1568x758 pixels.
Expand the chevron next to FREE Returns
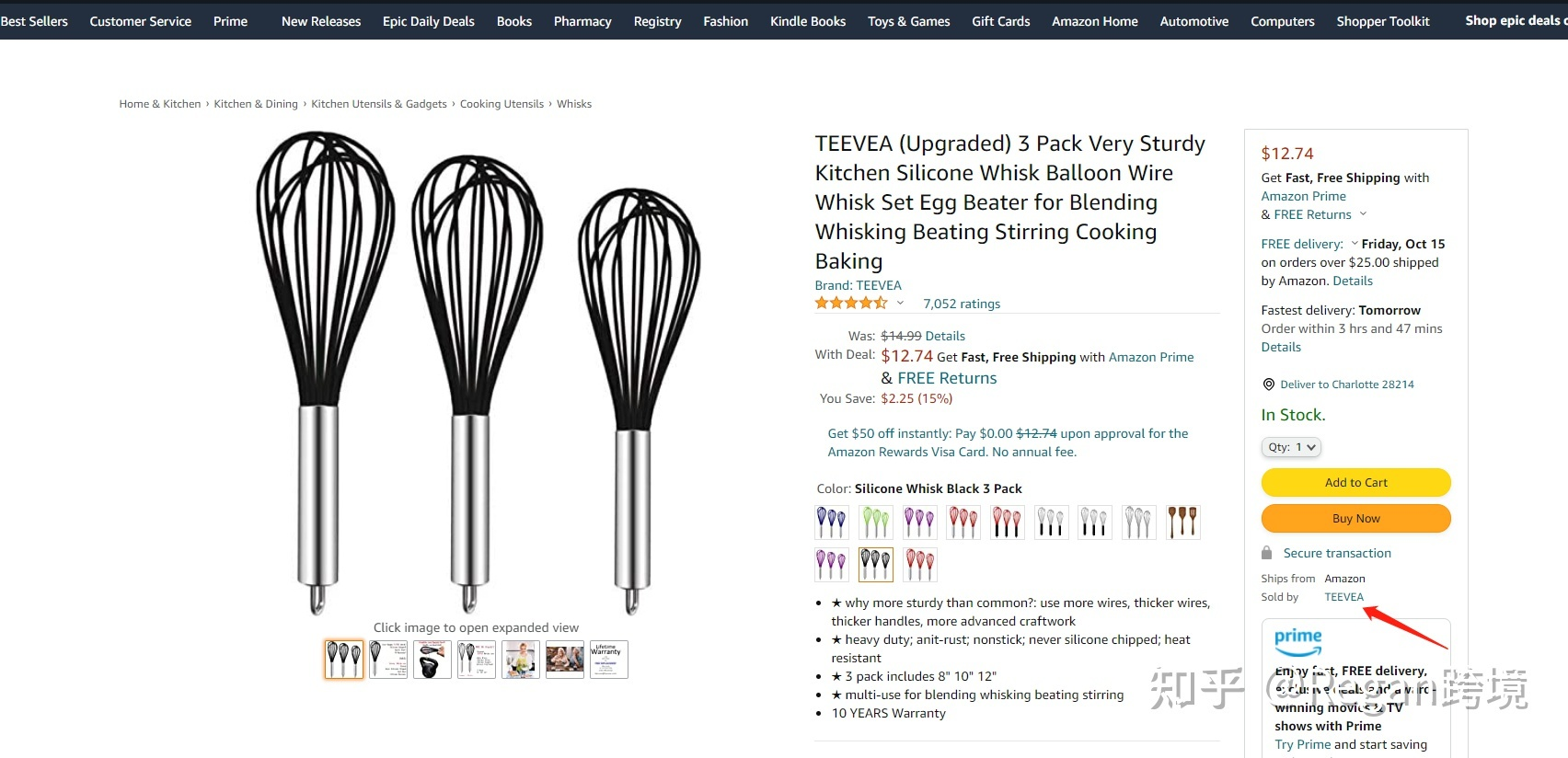pyautogui.click(x=1363, y=214)
